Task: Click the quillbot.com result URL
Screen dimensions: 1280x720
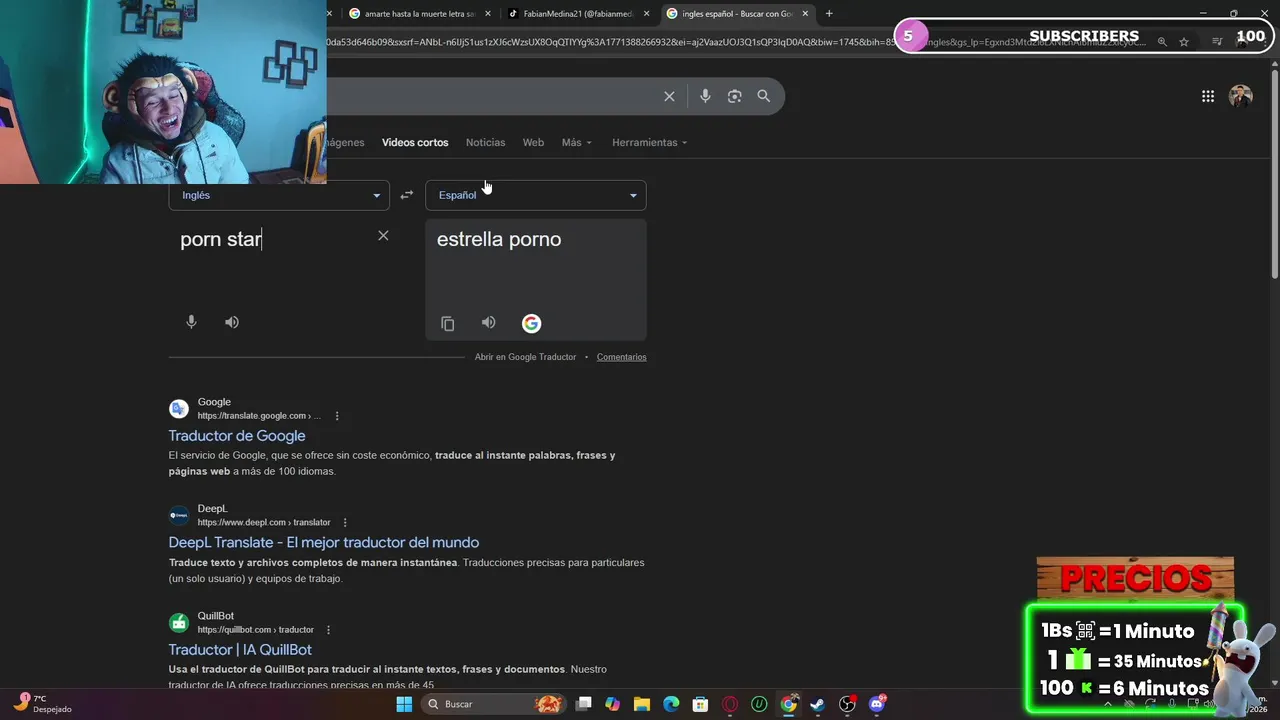Action: [255, 630]
